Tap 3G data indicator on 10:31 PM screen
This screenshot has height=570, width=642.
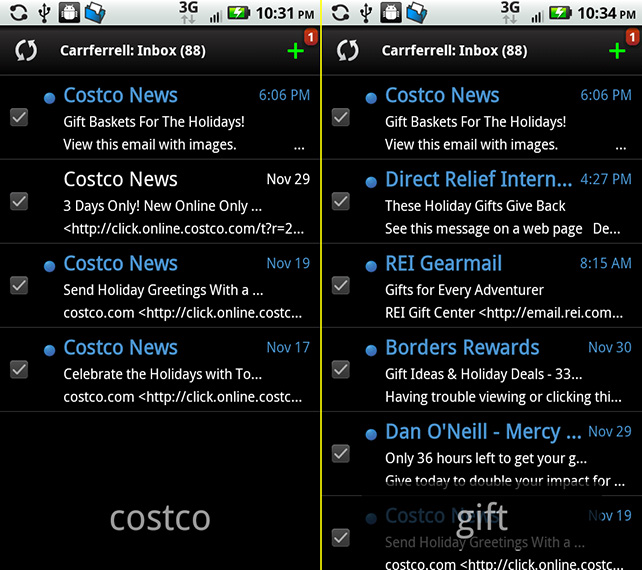(x=189, y=12)
